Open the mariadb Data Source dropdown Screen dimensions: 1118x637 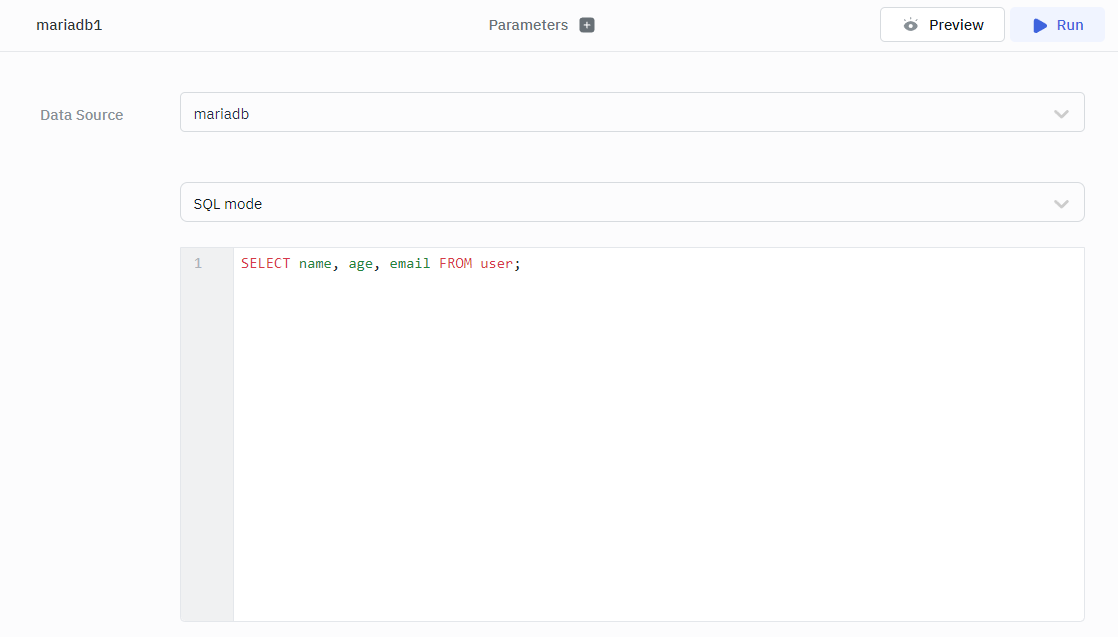click(x=631, y=113)
